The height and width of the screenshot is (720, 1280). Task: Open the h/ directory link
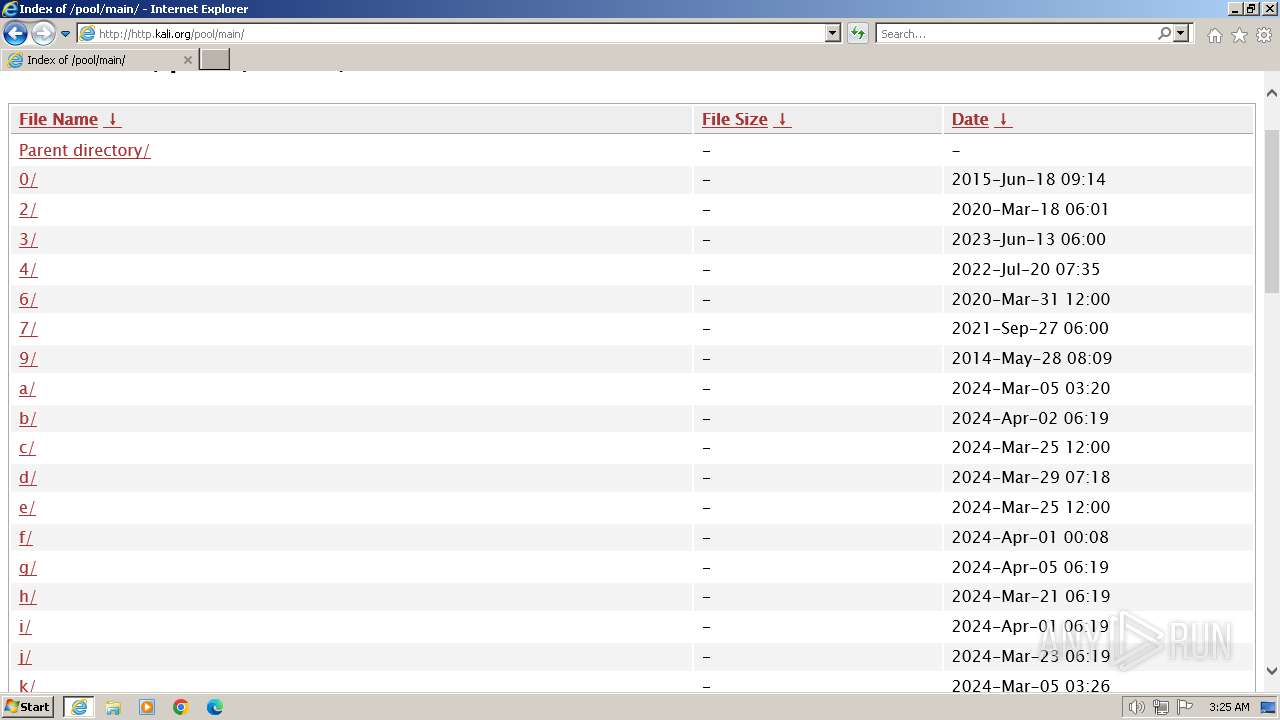[28, 596]
